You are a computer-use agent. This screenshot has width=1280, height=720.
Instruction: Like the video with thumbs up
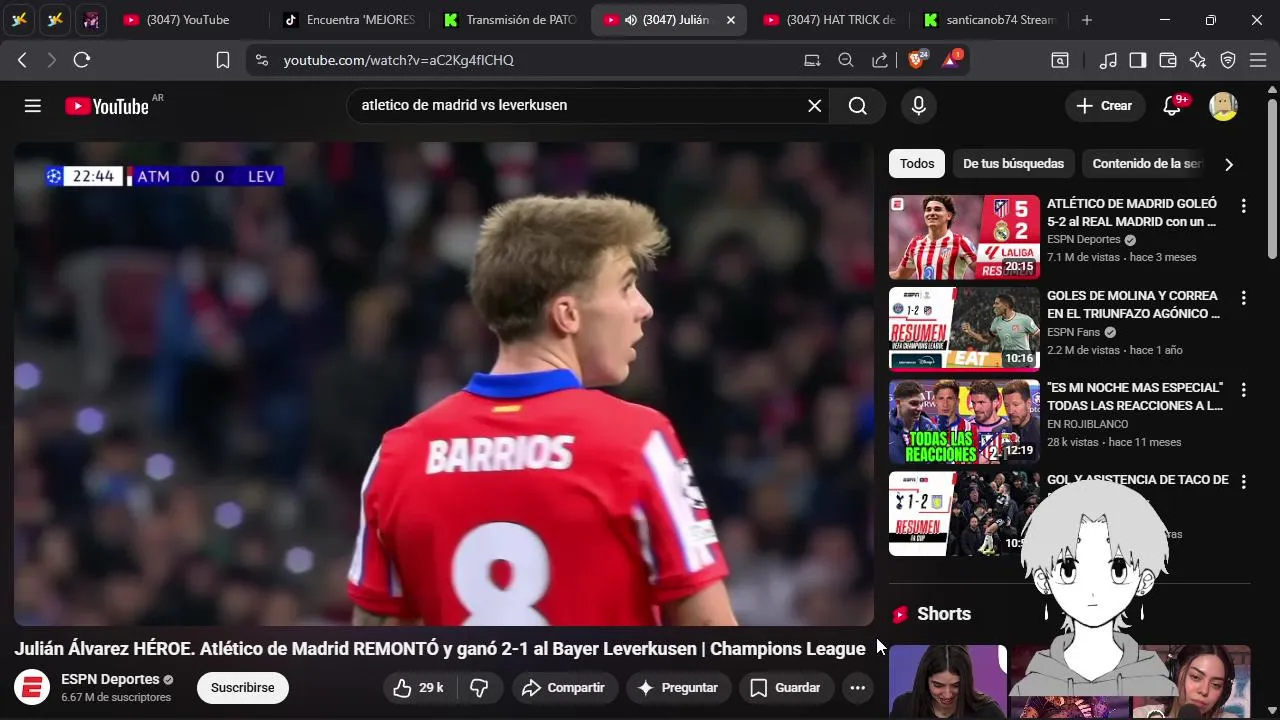tap(418, 688)
